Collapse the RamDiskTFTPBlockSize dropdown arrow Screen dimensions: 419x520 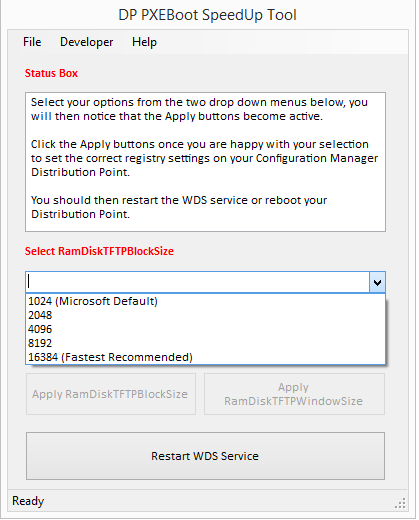pyautogui.click(x=377, y=283)
